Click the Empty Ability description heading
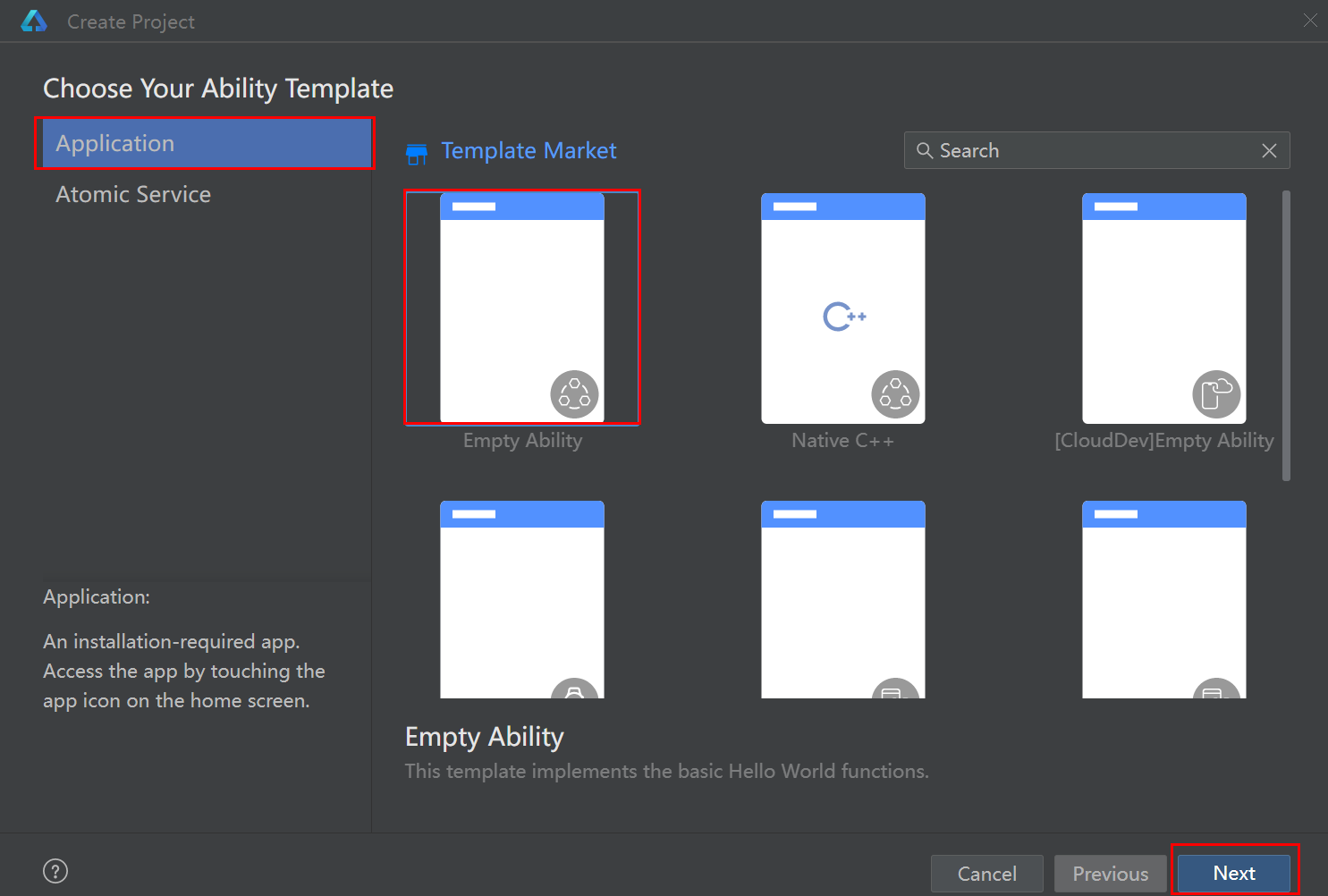 485,737
